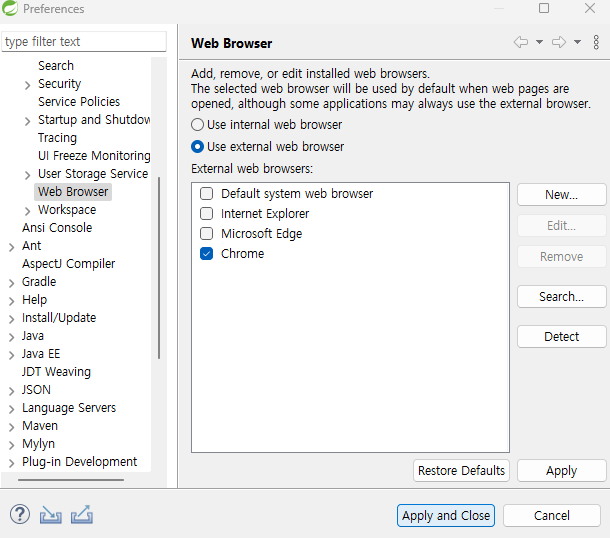610x538 pixels.
Task: Select Web Browser in the tree
Action: pos(73,192)
